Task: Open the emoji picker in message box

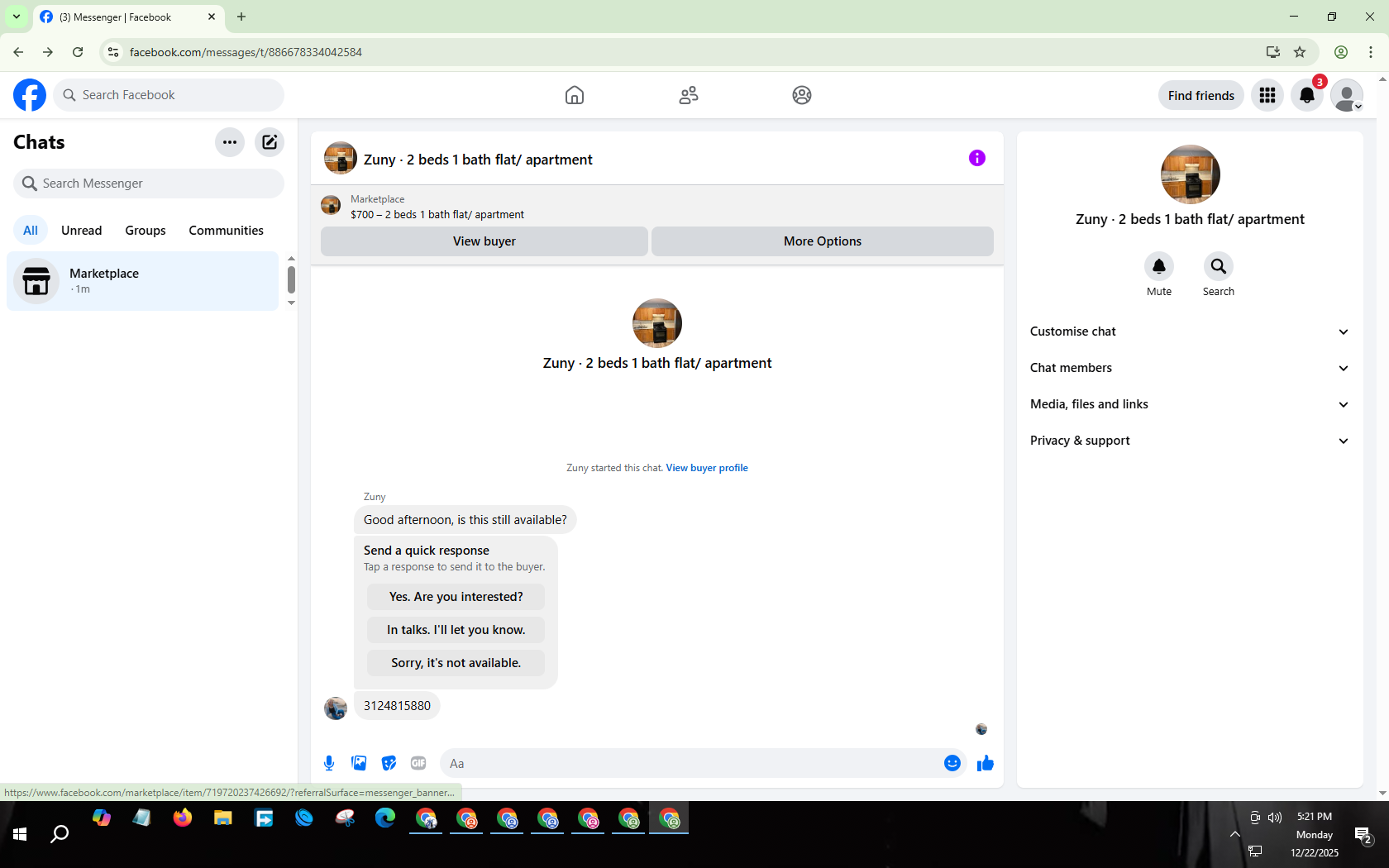Action: point(952,763)
